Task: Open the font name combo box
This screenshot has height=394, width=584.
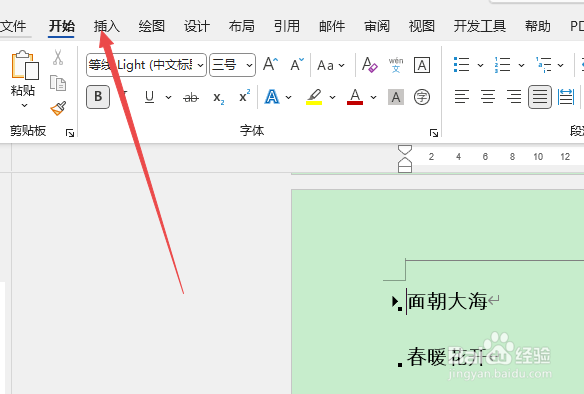Action: pos(146,65)
